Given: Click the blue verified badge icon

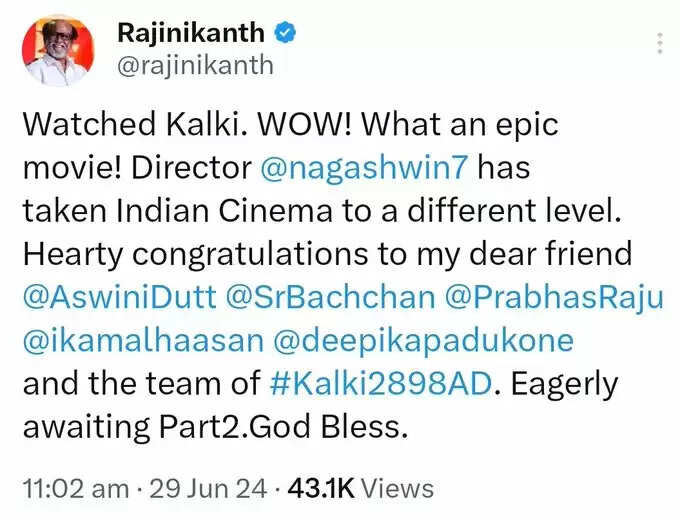Looking at the screenshot, I should coord(285,33).
